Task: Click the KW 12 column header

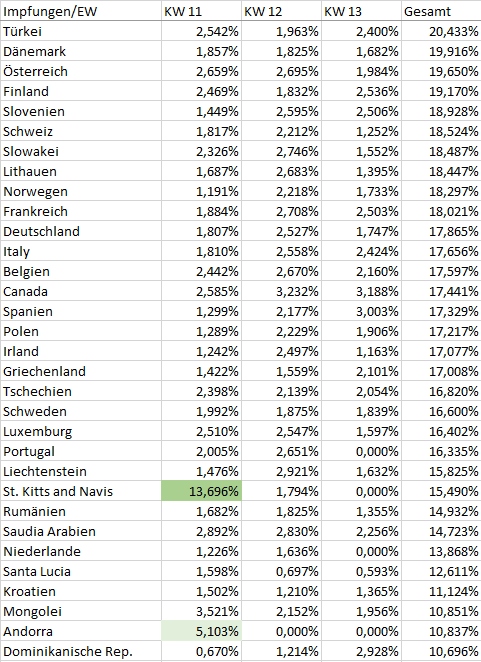Action: (281, 11)
